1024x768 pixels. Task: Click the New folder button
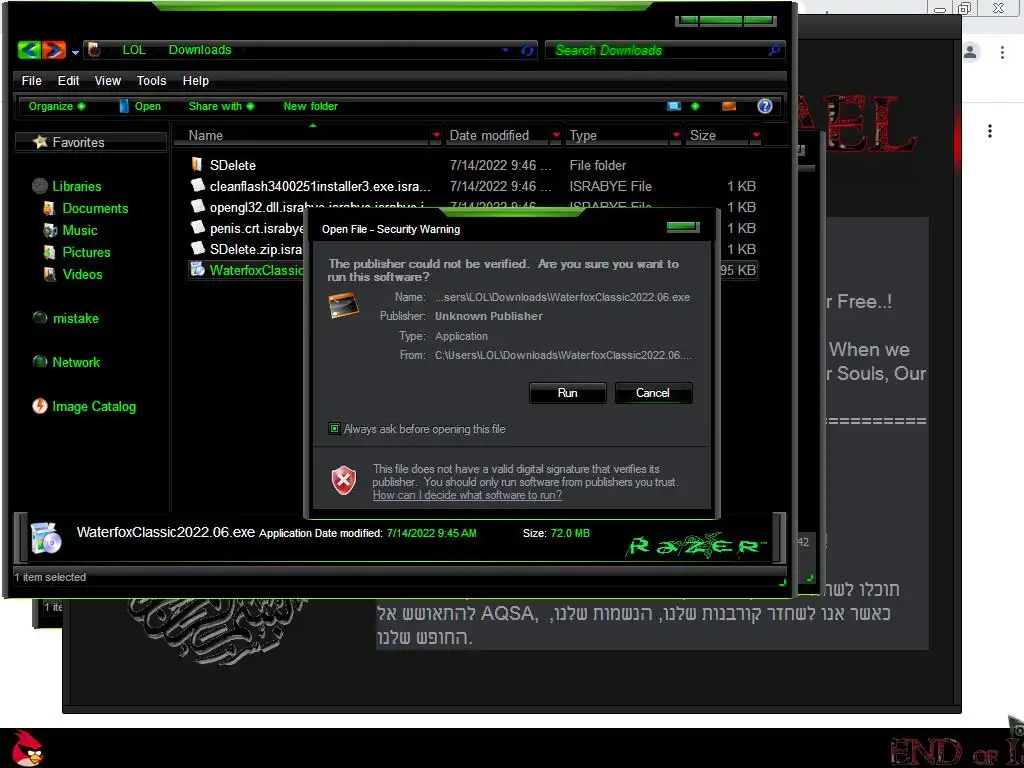310,106
